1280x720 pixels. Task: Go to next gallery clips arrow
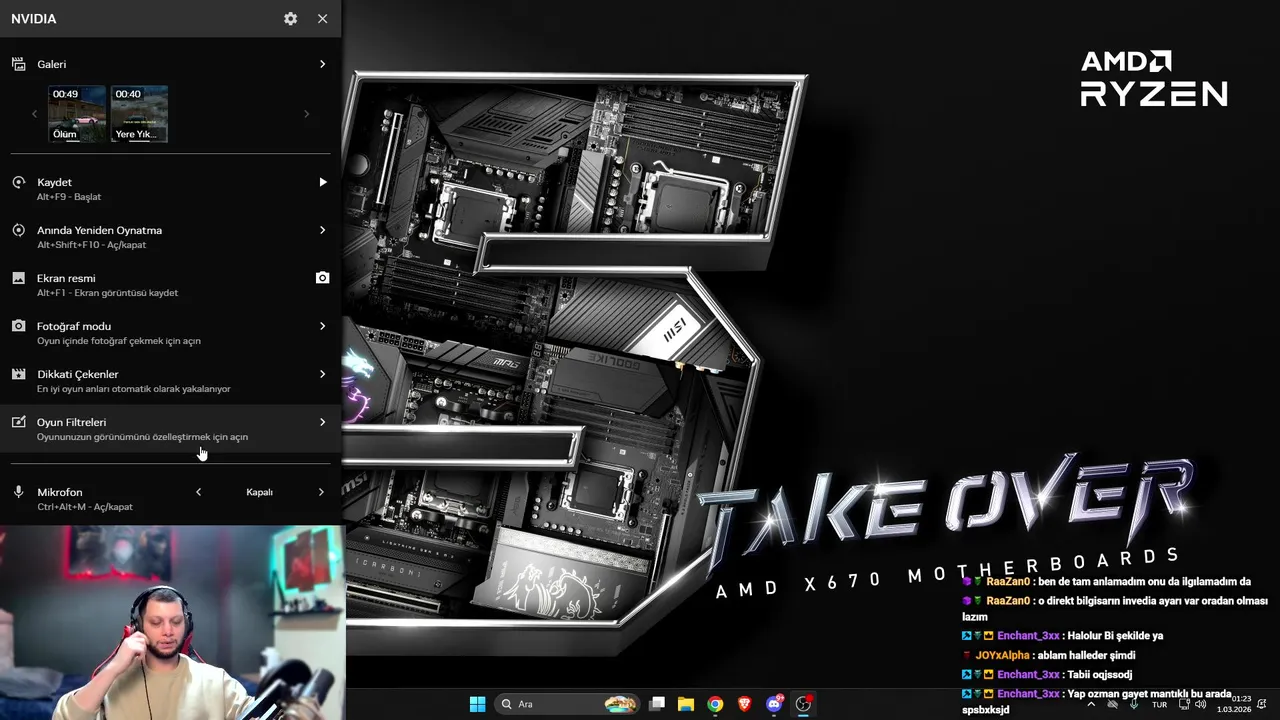pos(306,113)
